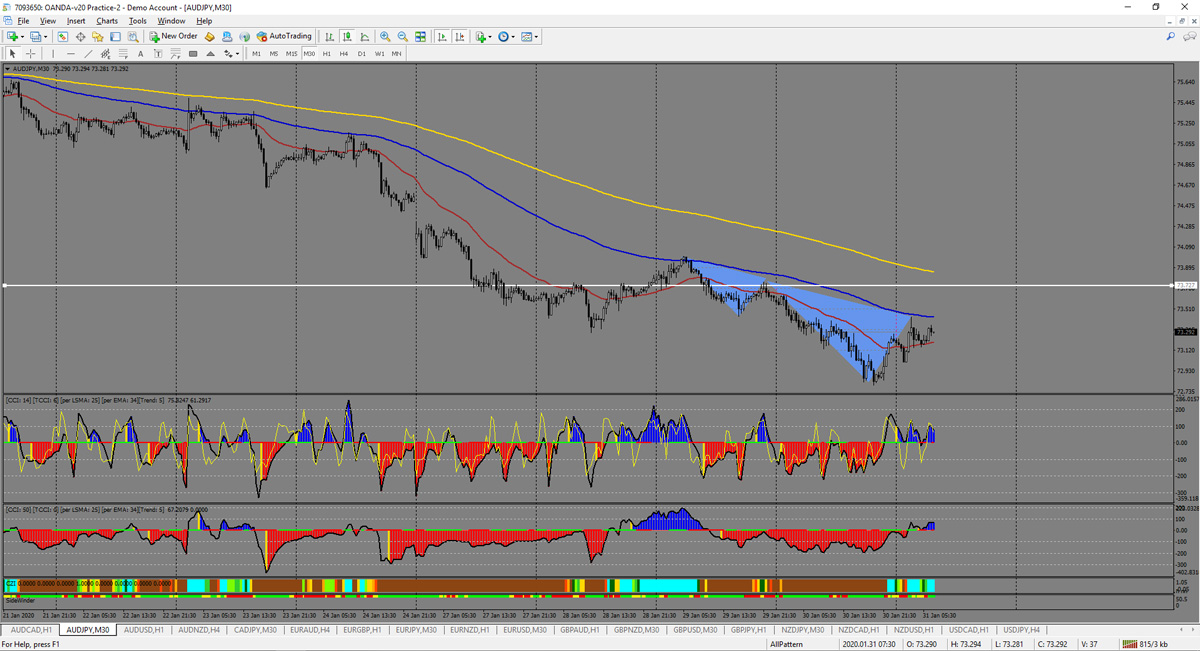Toggle chart Auto Scroll
Image resolution: width=1200 pixels, height=651 pixels.
click(x=442, y=37)
